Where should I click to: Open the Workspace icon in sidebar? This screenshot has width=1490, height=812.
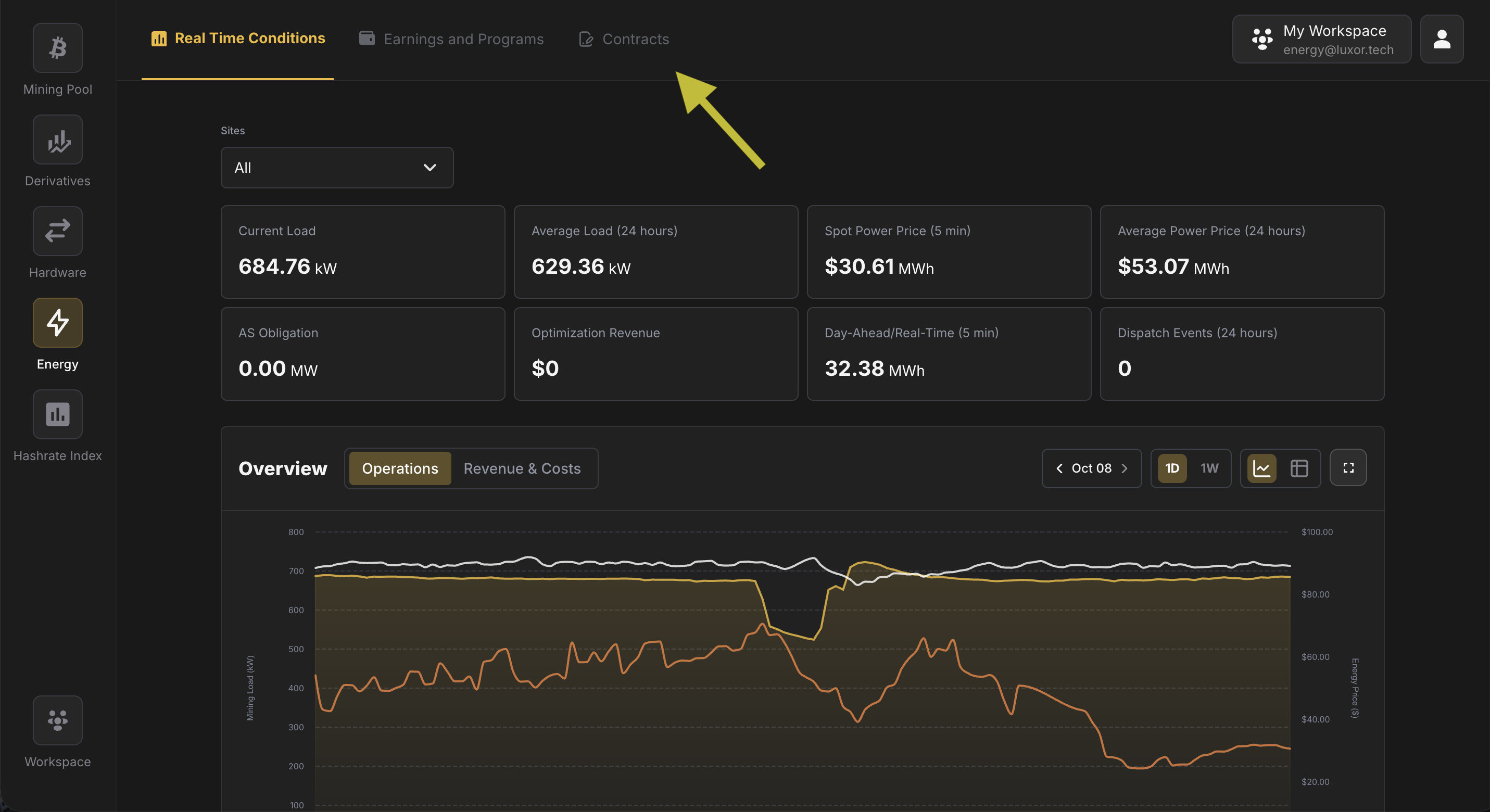[57, 720]
